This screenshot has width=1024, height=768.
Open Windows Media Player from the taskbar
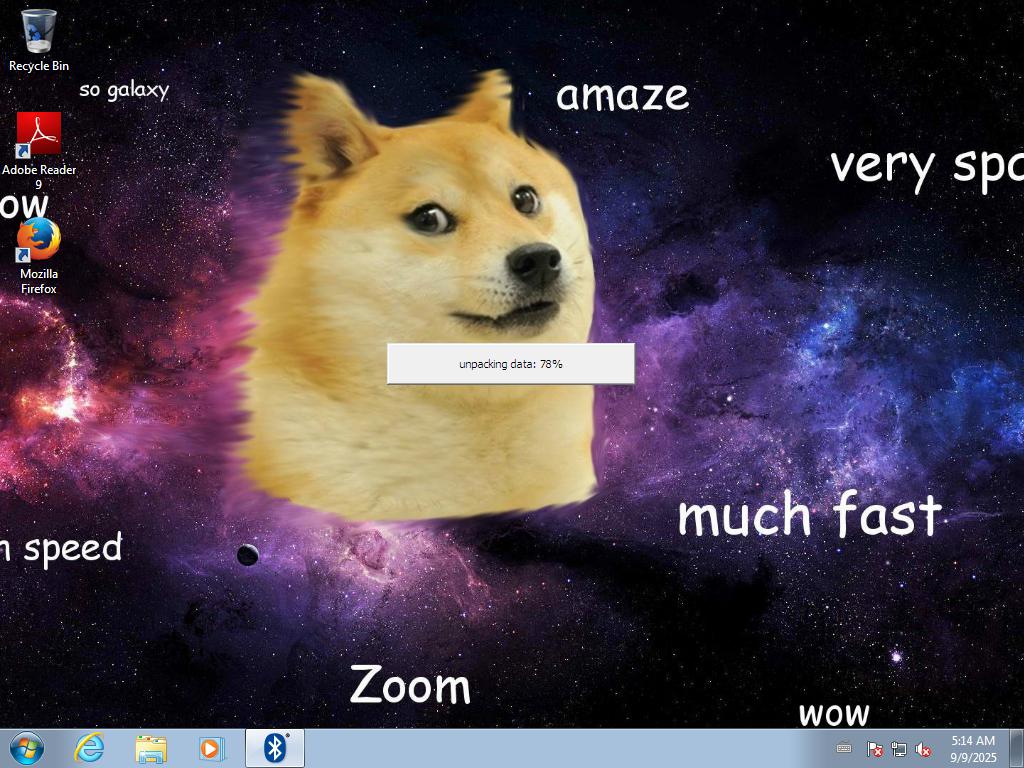[212, 748]
